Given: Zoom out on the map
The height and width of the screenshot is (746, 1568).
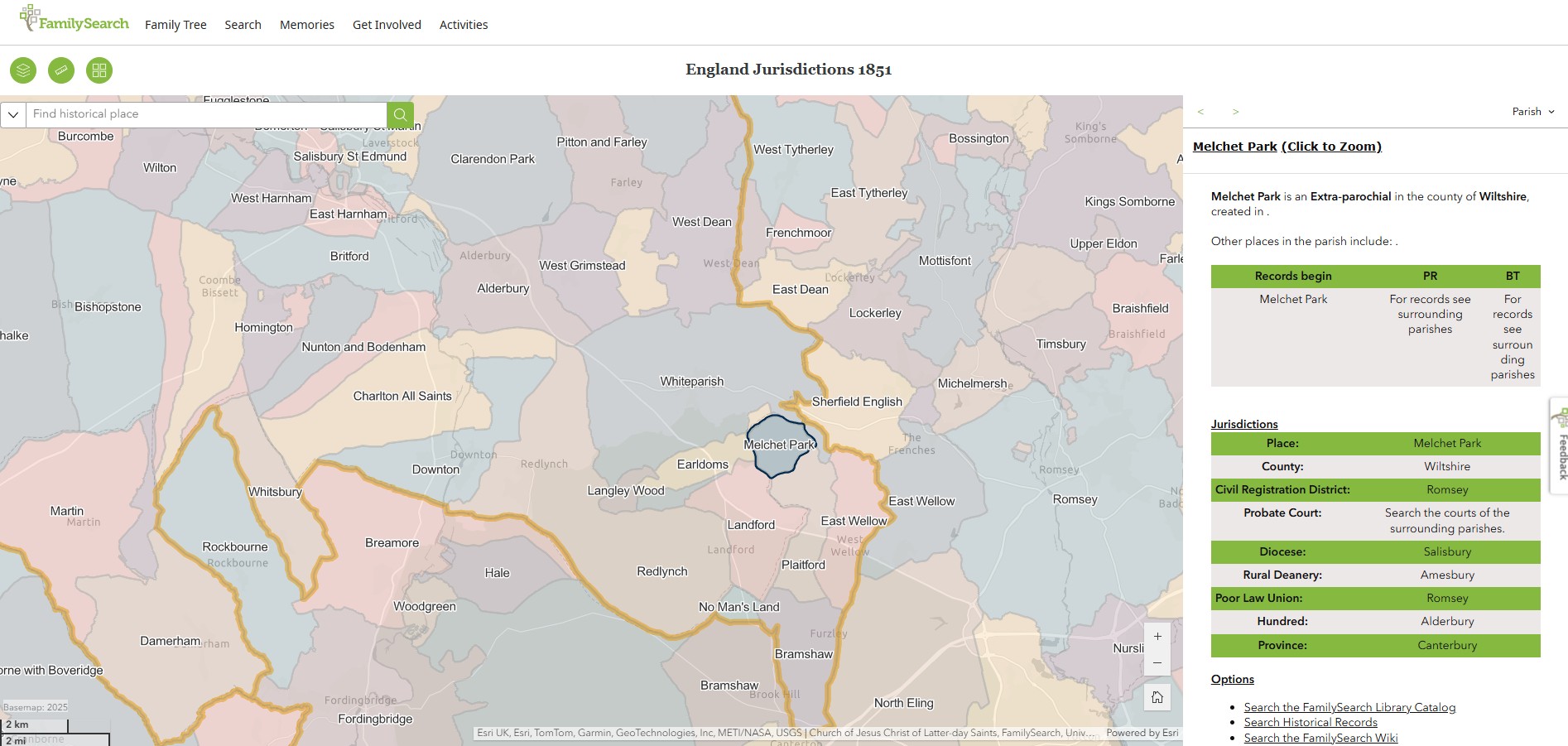Looking at the screenshot, I should [x=1157, y=662].
